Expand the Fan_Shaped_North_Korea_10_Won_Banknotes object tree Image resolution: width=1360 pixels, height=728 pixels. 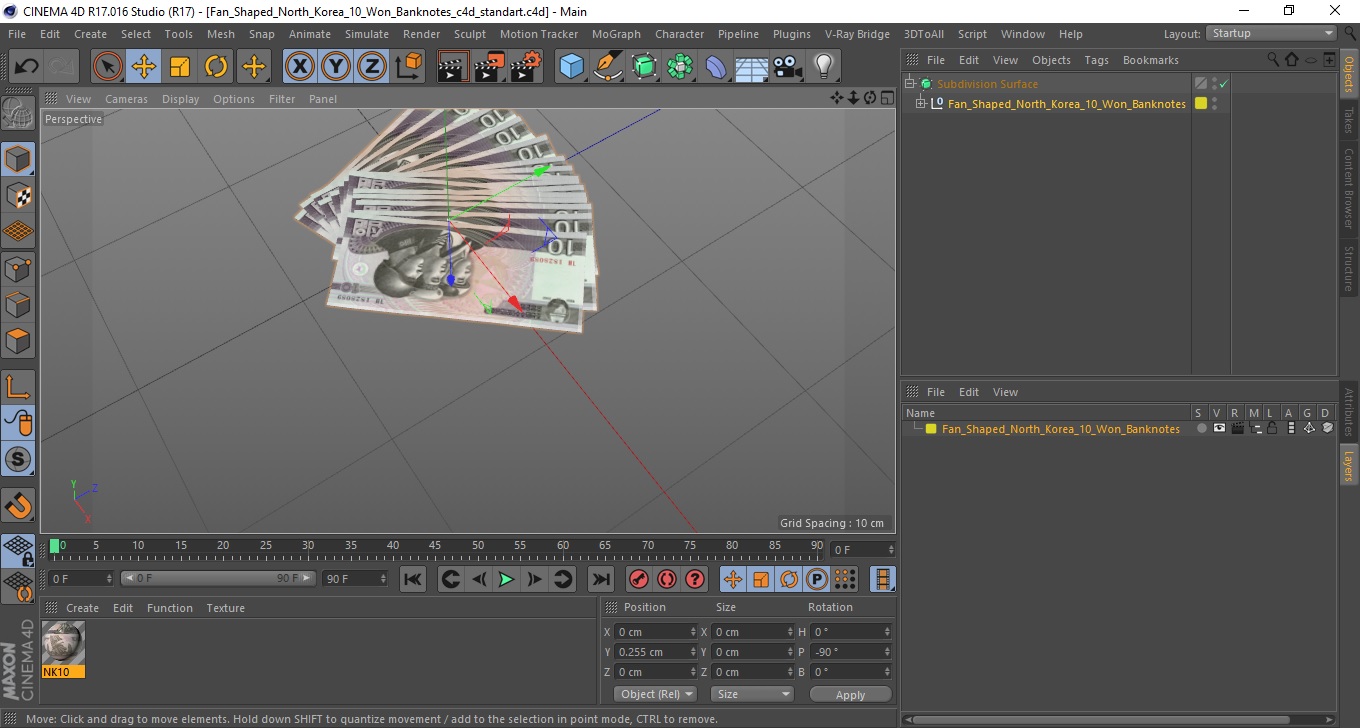coord(921,104)
